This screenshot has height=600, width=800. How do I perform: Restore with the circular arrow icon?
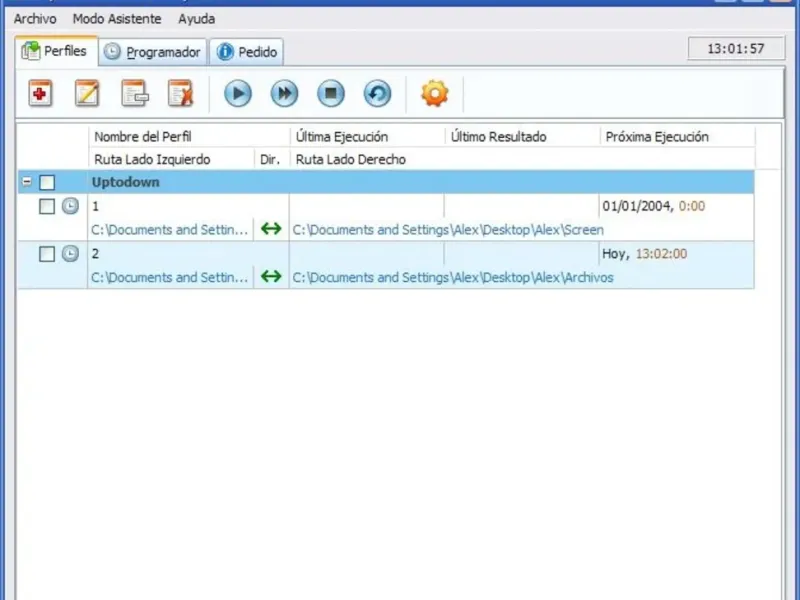pos(378,93)
